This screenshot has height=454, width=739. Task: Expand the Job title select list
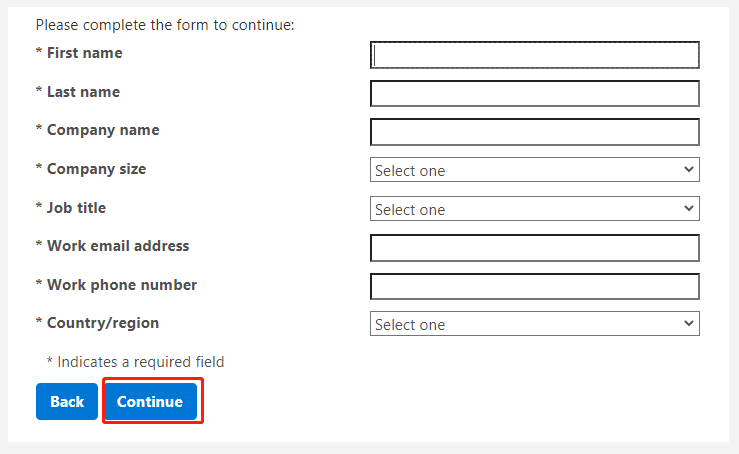click(x=534, y=208)
